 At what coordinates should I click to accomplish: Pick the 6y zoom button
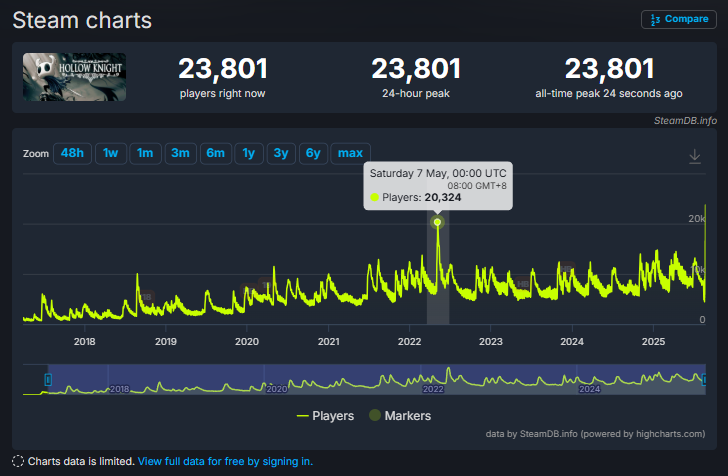pyautogui.click(x=313, y=153)
